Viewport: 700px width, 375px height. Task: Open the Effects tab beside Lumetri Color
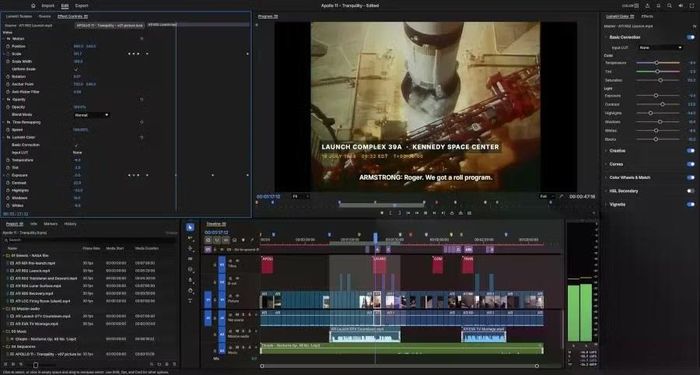[647, 16]
